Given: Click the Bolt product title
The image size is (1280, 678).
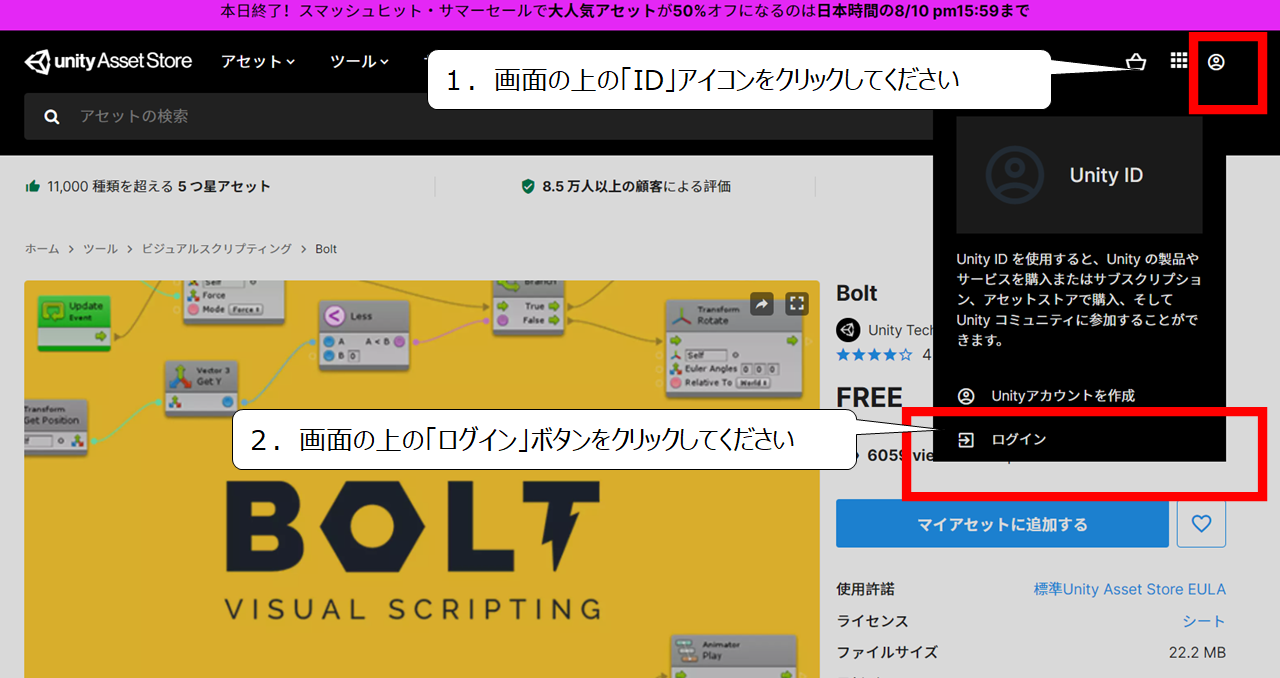Looking at the screenshot, I should click(857, 293).
